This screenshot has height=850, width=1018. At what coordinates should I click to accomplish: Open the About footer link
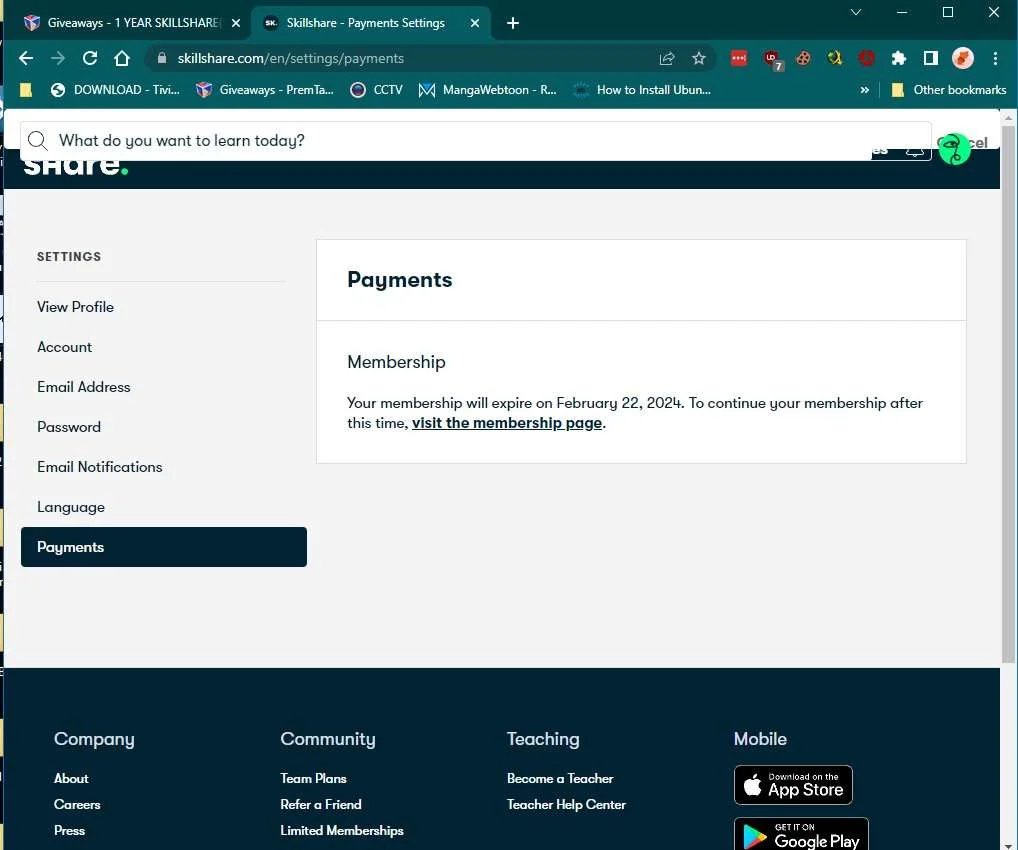click(x=71, y=778)
